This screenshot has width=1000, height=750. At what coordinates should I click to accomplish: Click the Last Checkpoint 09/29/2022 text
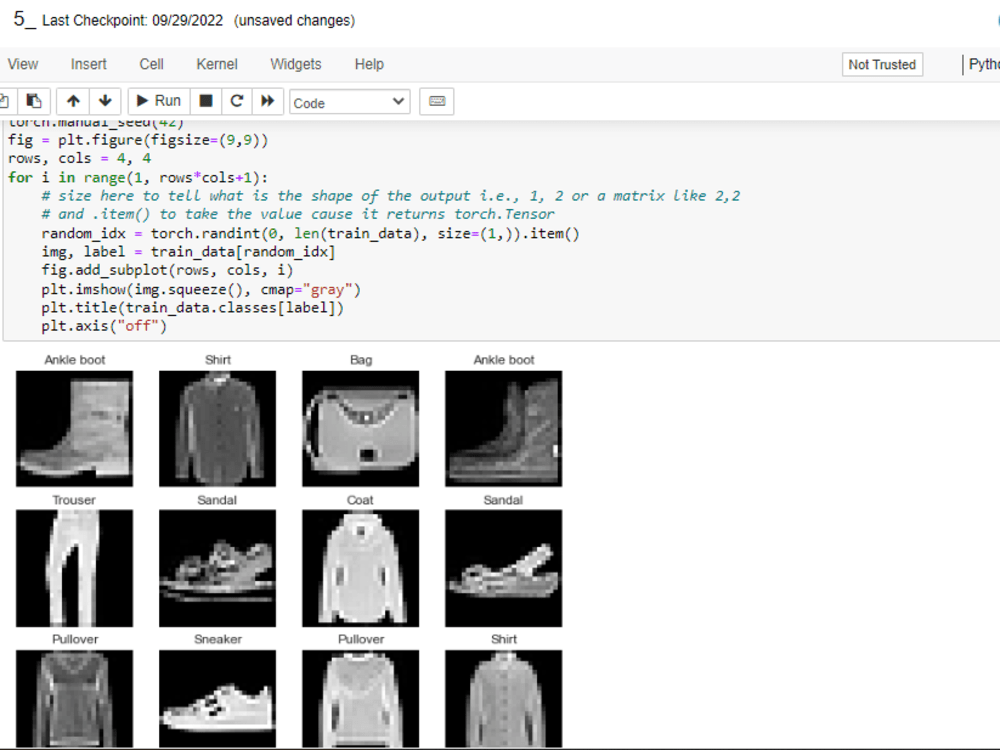pos(133,20)
